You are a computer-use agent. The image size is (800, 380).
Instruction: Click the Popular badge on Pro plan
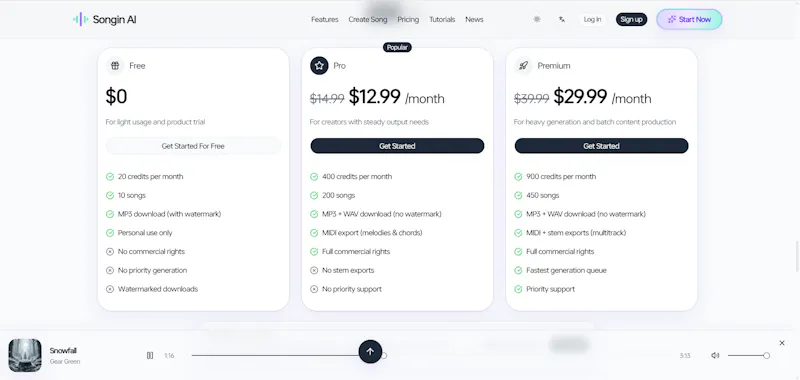pyautogui.click(x=397, y=47)
